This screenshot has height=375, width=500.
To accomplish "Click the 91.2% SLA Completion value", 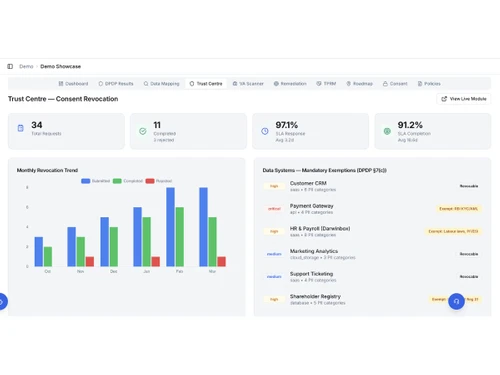I will 410,125.
